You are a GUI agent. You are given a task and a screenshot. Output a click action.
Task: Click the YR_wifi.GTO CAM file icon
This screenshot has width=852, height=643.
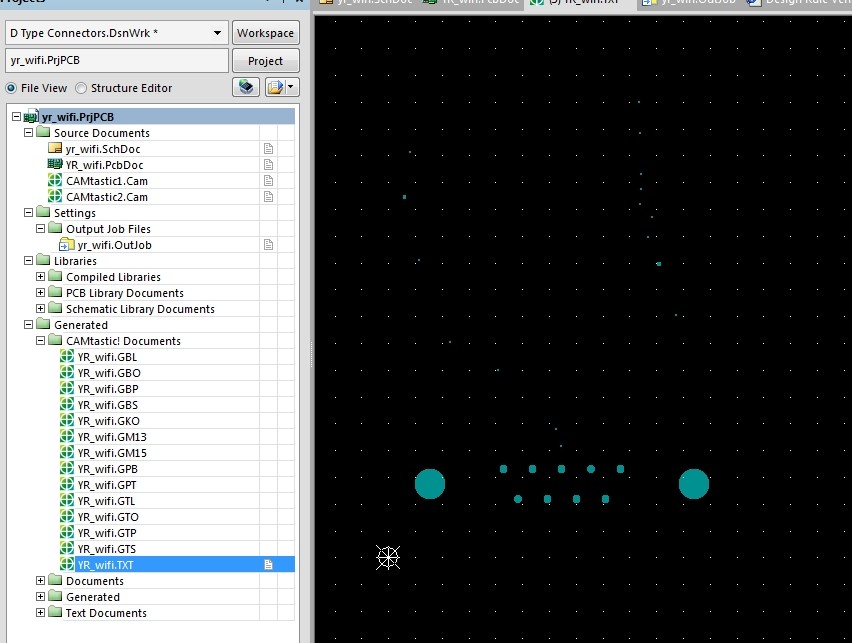(67, 516)
